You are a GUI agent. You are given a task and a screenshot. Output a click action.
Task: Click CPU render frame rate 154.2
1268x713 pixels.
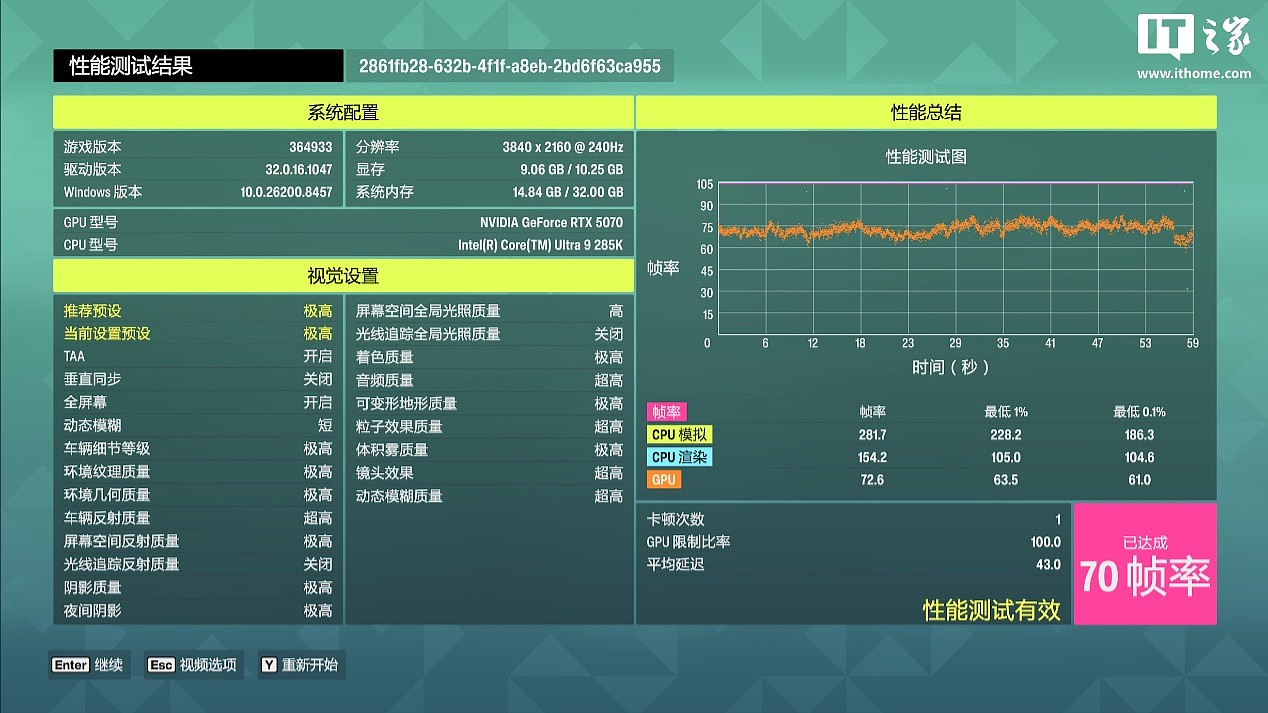point(872,457)
